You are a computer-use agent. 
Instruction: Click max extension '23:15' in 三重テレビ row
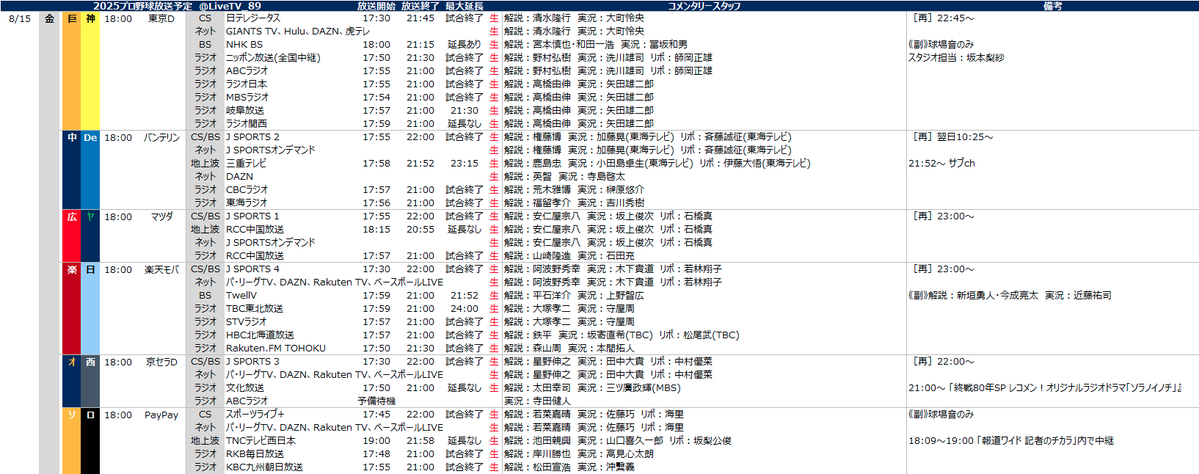(x=465, y=163)
